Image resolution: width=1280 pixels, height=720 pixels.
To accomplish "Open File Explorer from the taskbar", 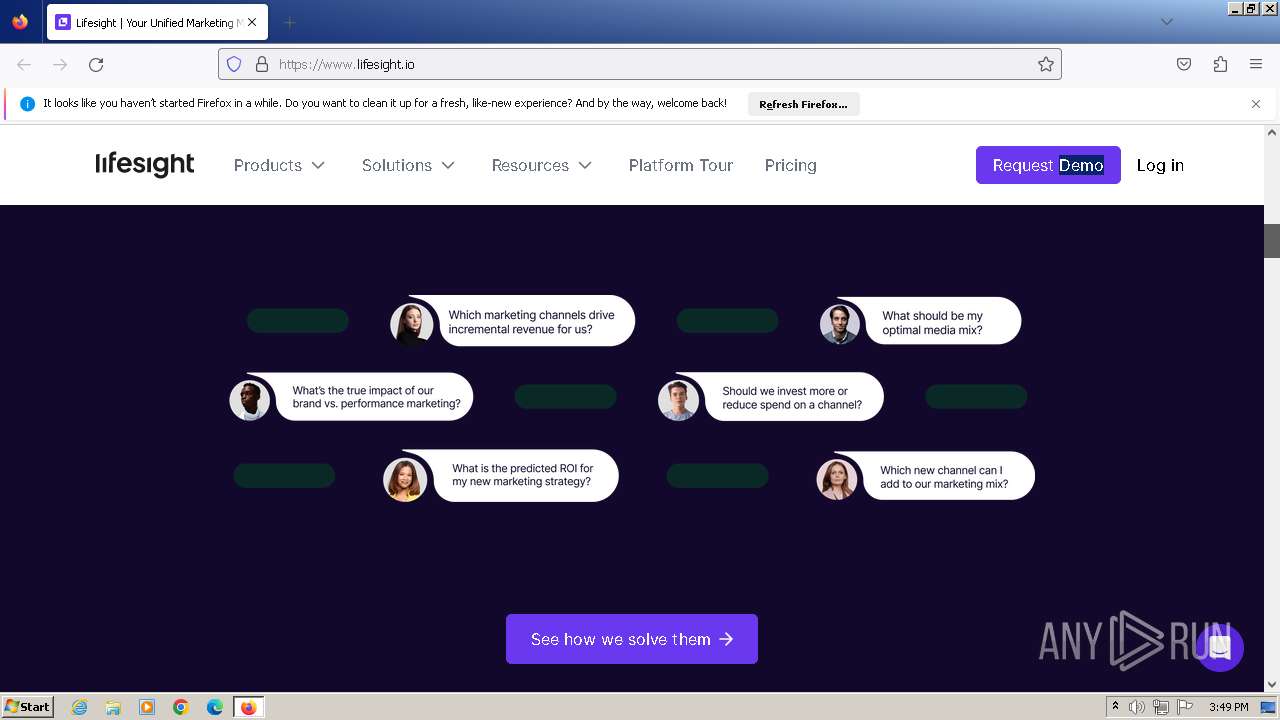I will click(113, 707).
